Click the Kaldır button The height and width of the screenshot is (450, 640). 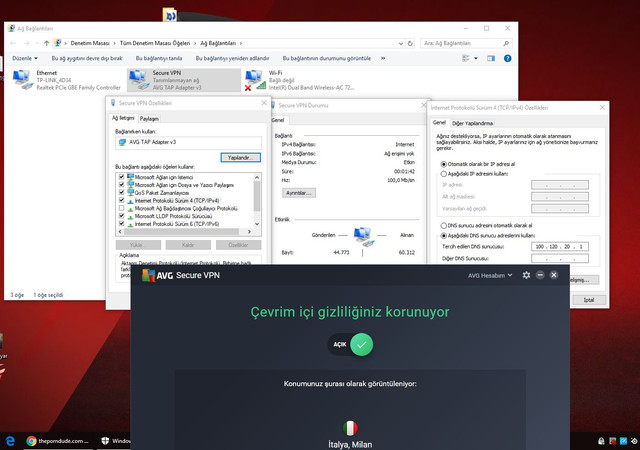point(188,245)
